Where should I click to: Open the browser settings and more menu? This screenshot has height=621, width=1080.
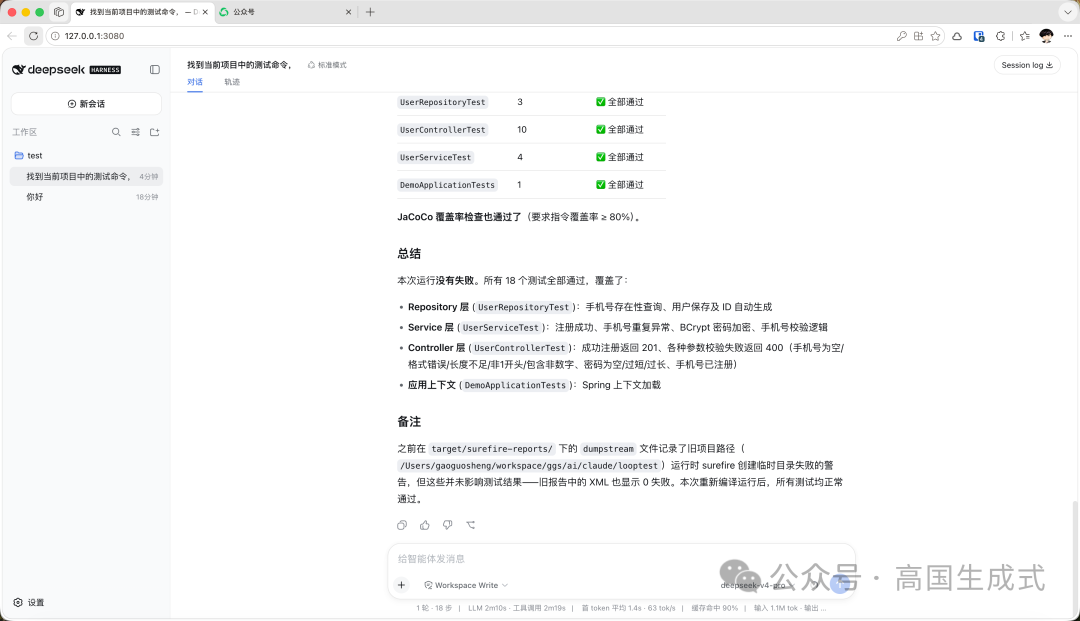pyautogui.click(x=1068, y=36)
